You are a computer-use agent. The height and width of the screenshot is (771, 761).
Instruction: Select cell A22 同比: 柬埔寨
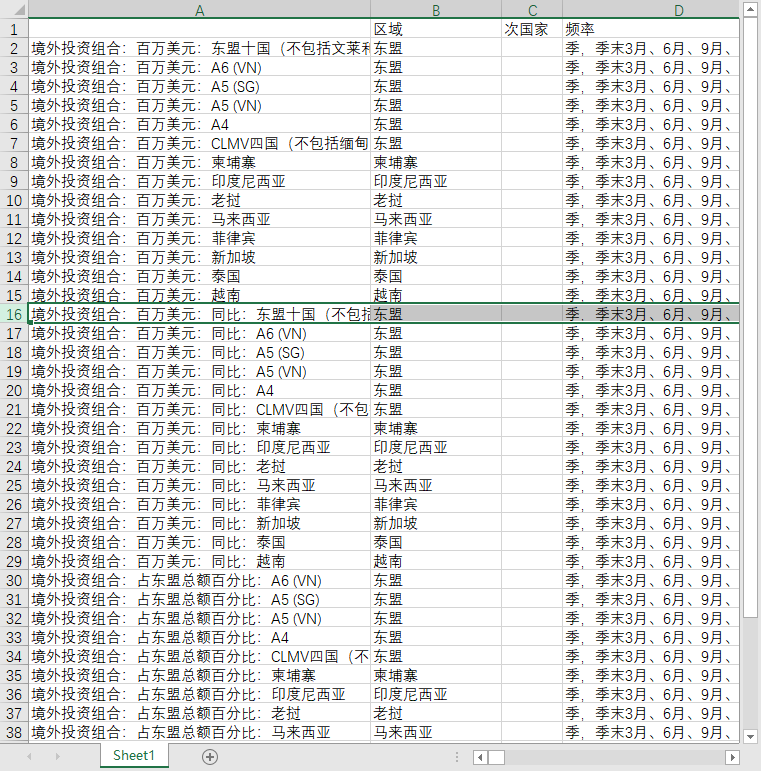199,428
